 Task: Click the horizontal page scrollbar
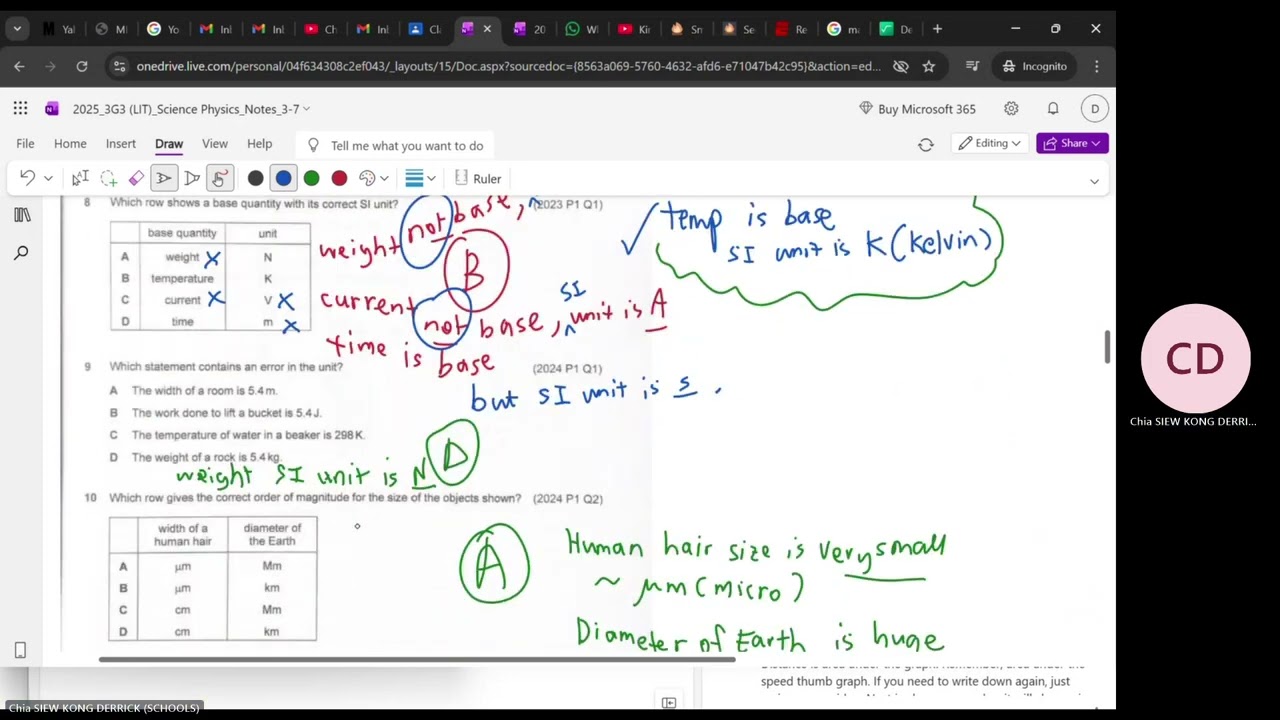[417, 659]
